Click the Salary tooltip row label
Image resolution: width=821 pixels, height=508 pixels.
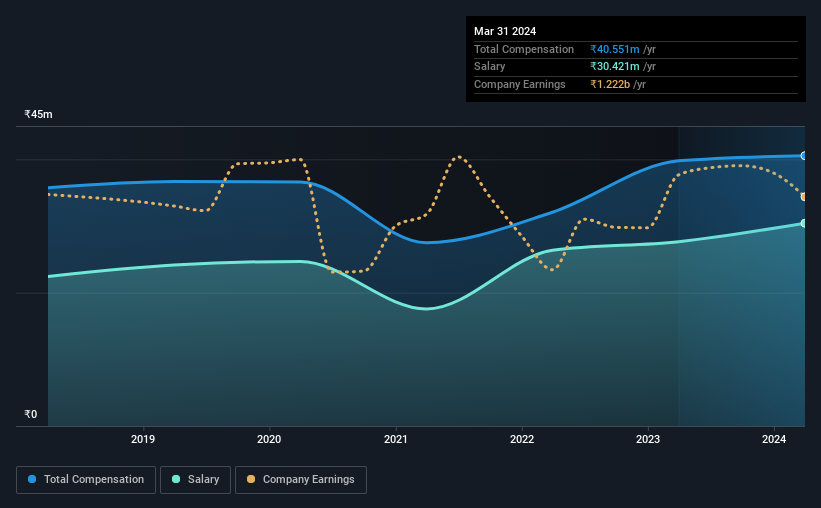[490, 67]
